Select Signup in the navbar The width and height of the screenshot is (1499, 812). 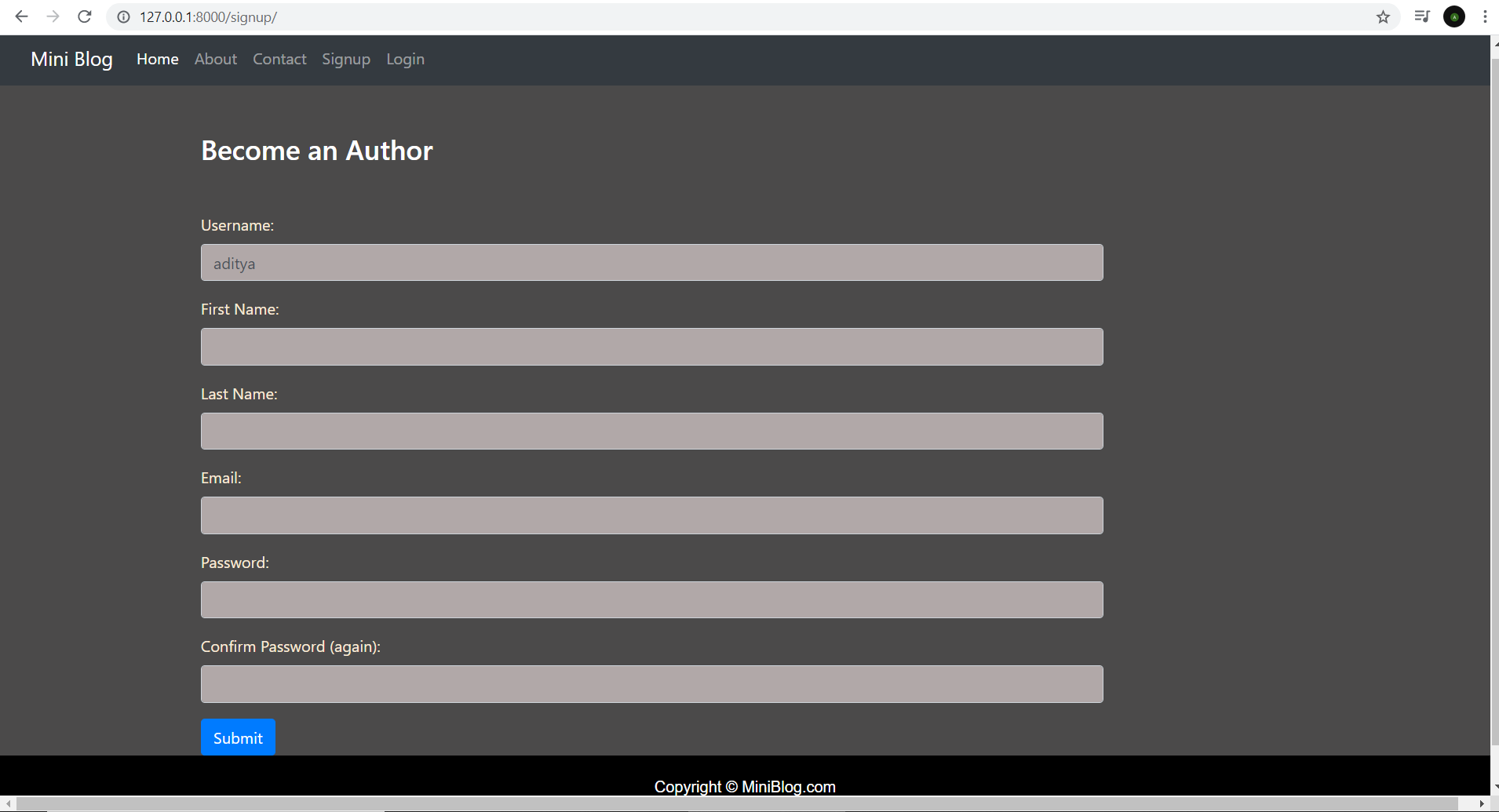(x=346, y=60)
